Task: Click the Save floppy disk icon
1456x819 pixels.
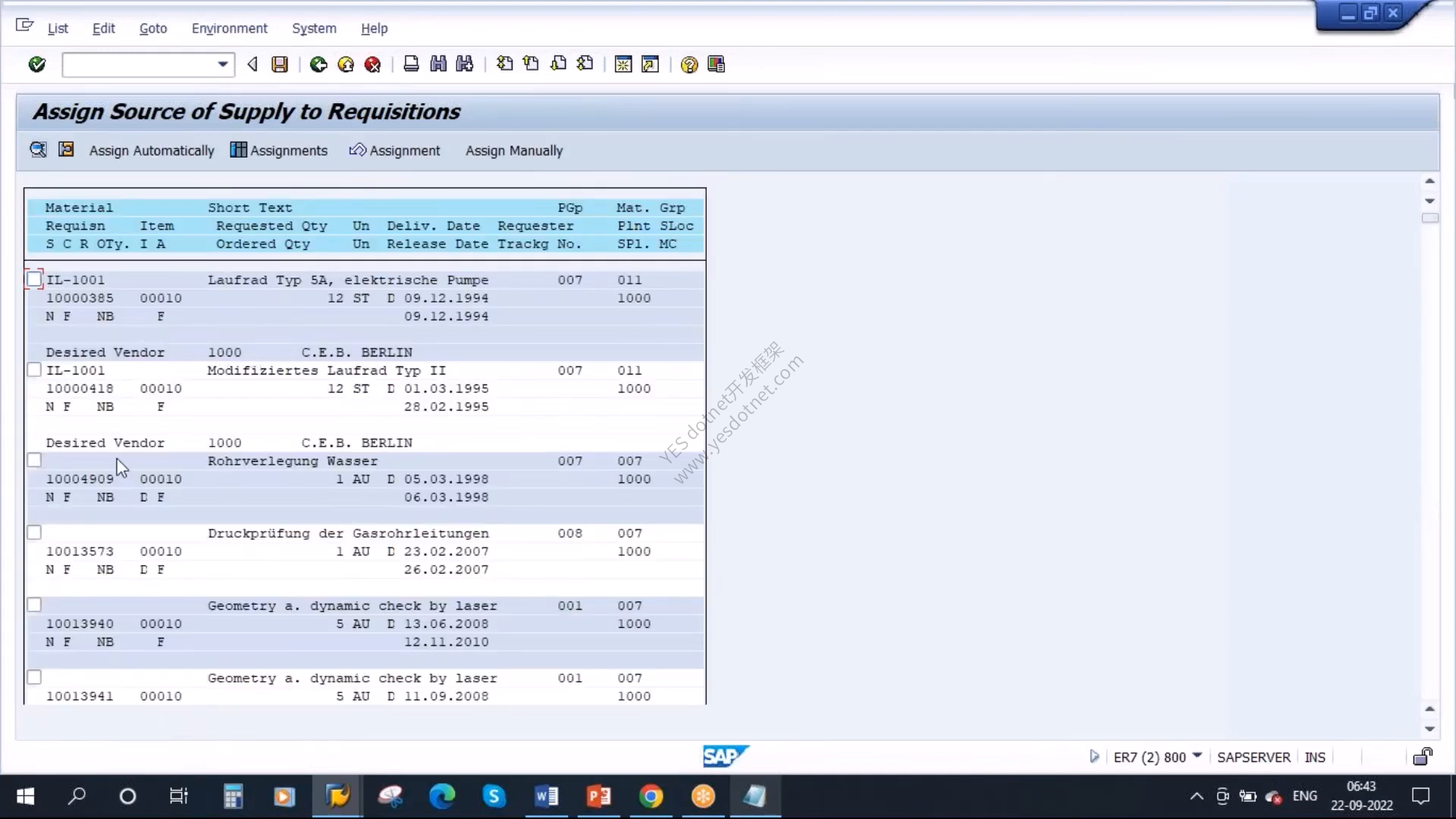Action: click(280, 64)
